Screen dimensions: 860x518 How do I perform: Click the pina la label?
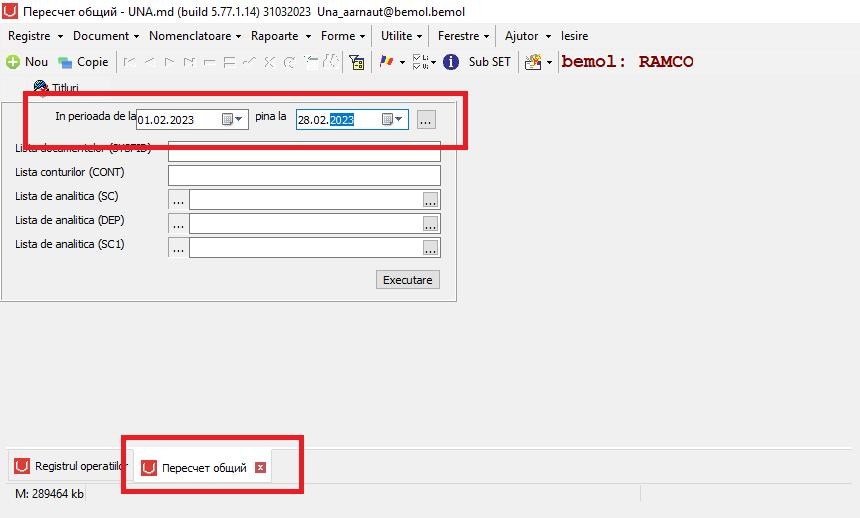pos(271,116)
